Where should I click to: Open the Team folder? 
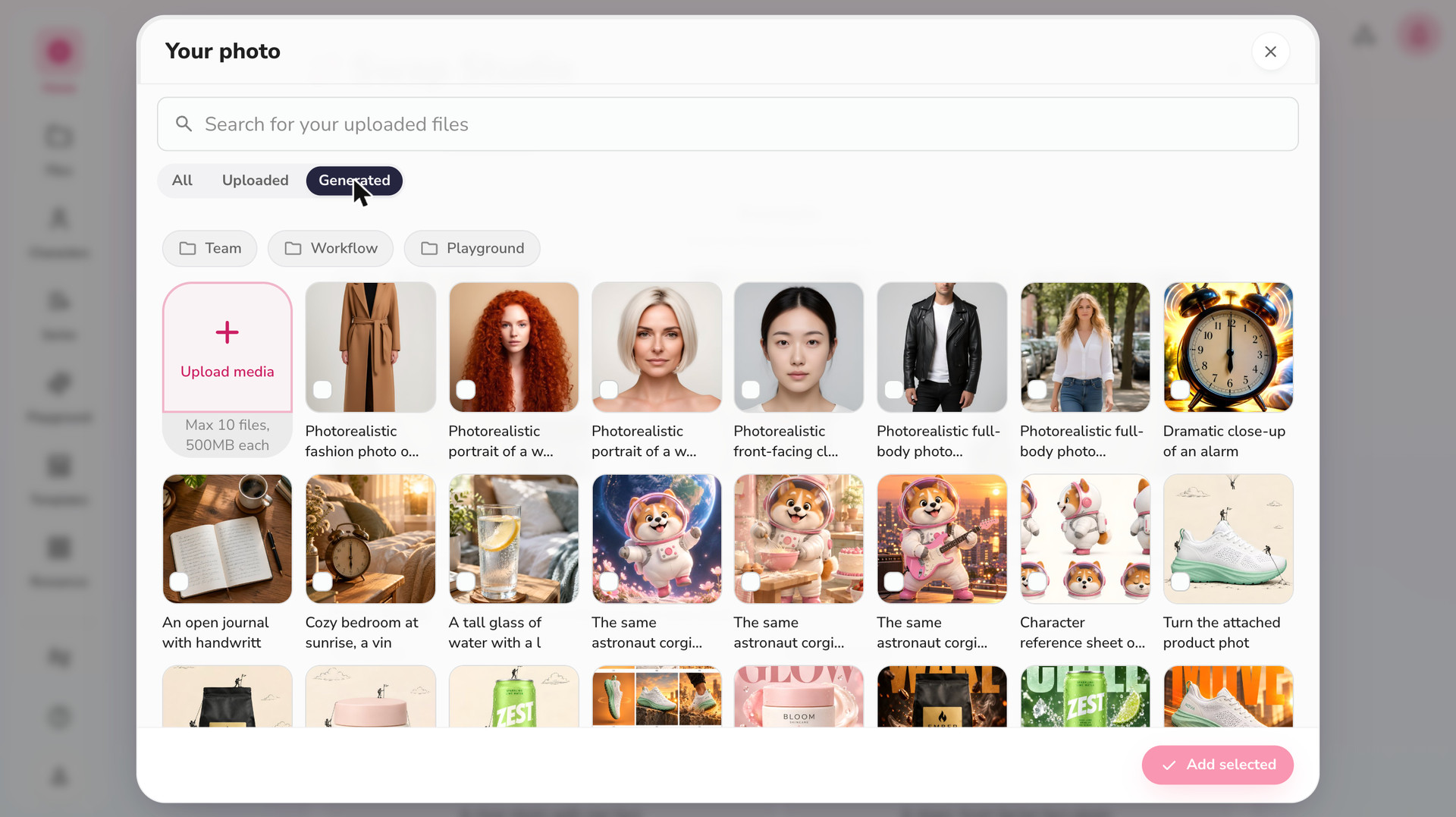pyautogui.click(x=210, y=249)
